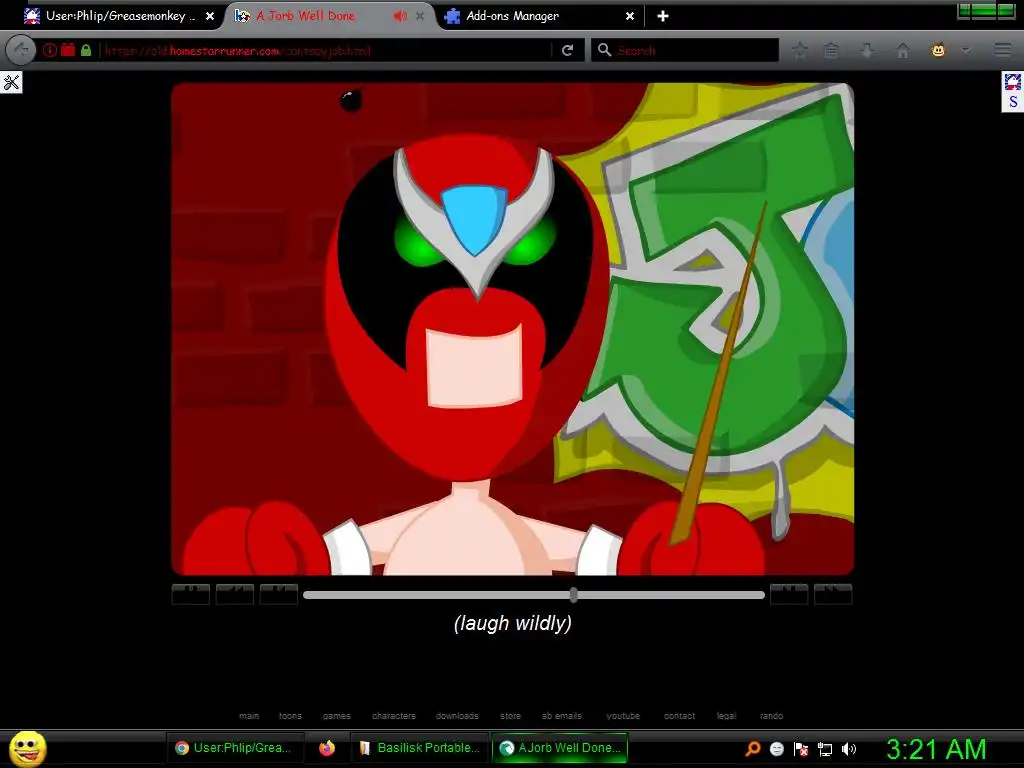Open the Greasemonkey dropdown arrow
Screen dimensions: 1024x768
pyautogui.click(x=965, y=50)
